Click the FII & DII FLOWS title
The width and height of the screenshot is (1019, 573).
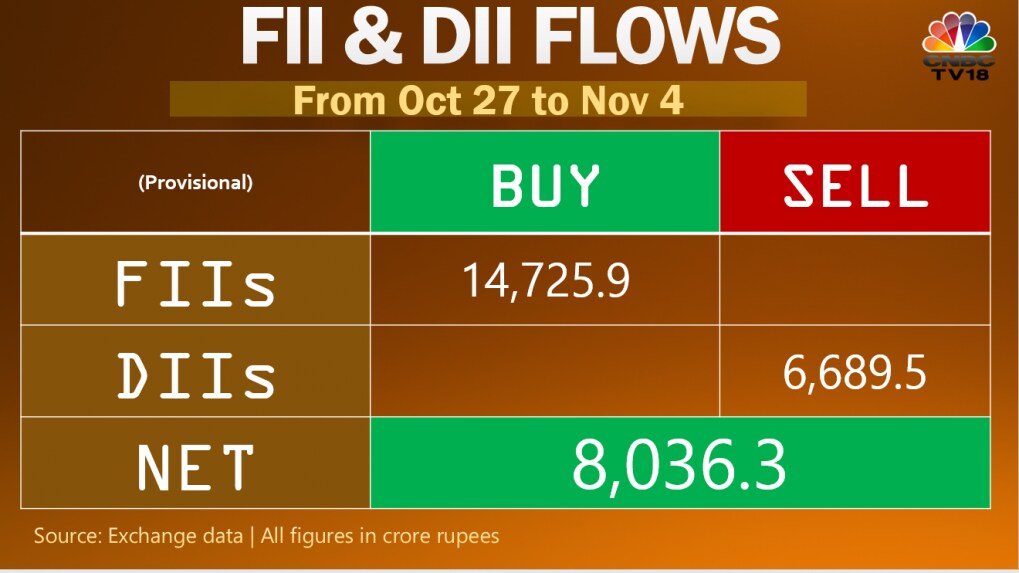click(510, 40)
